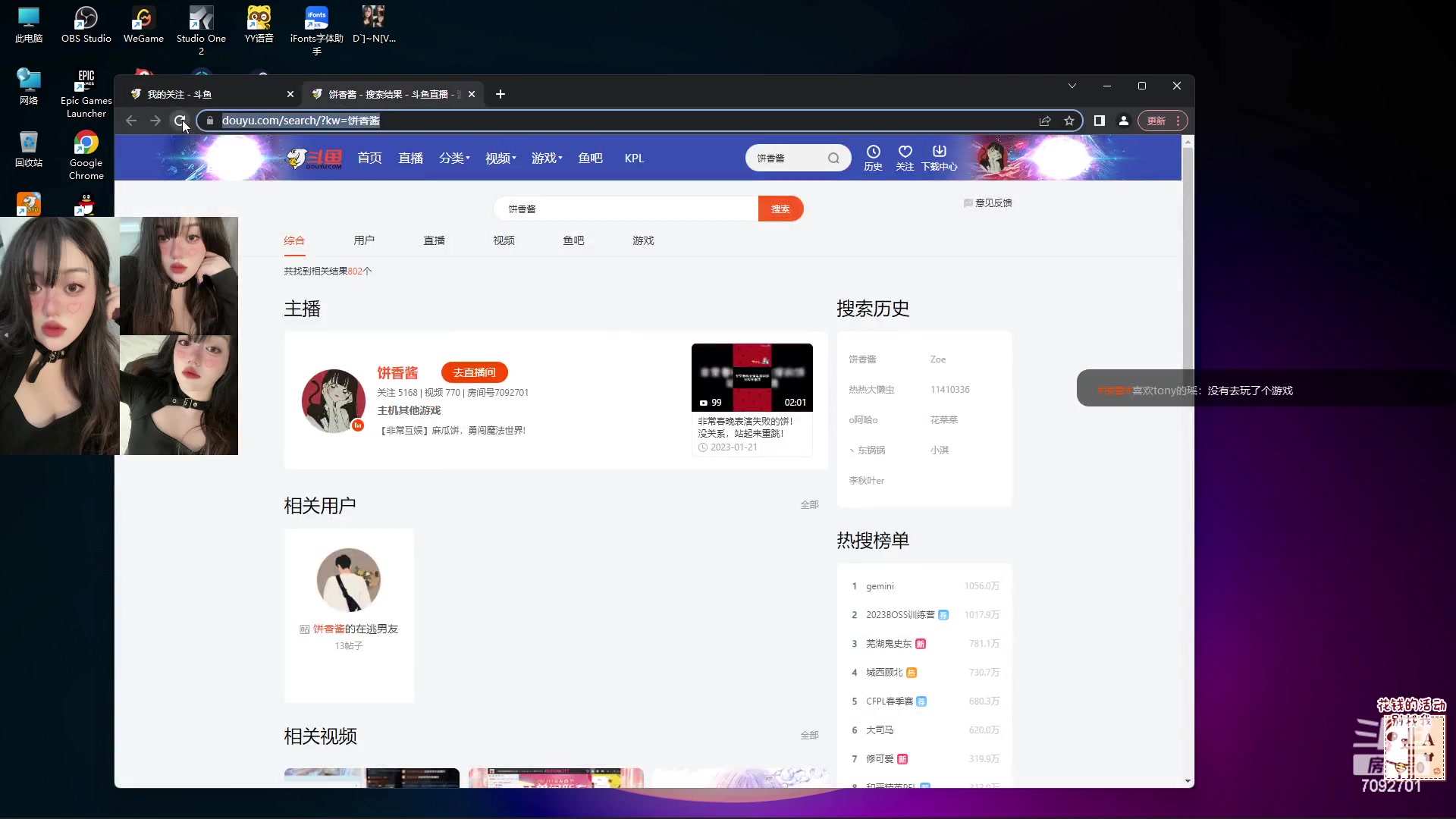Image resolution: width=1456 pixels, height=819 pixels.
Task: Click 饼香酱 streamer avatar
Action: point(334,401)
